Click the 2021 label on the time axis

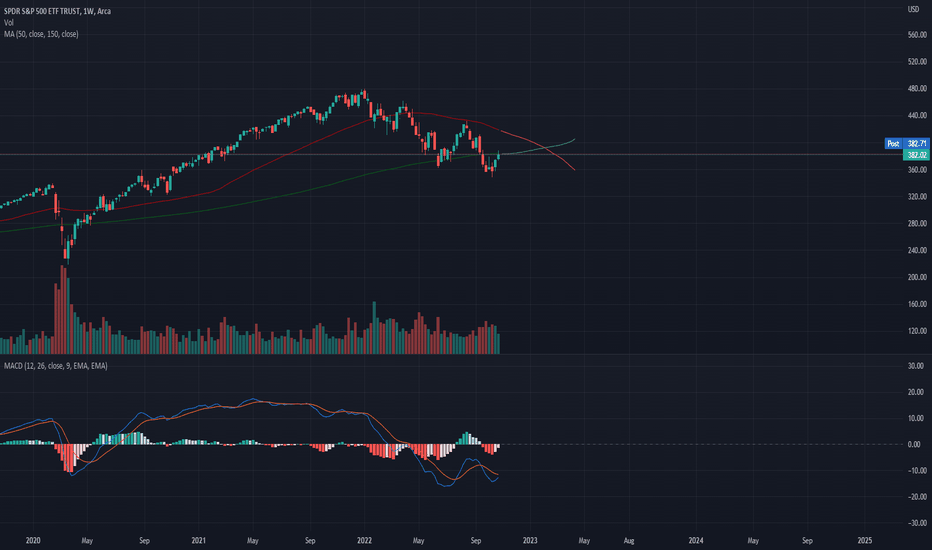(199, 540)
